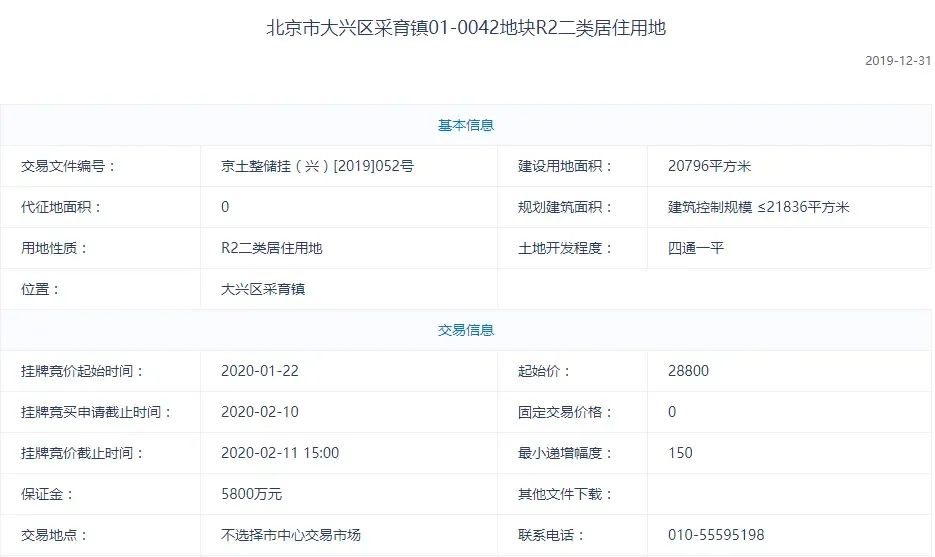
Task: Click the 最小递增幅度 value 150
Action: point(680,453)
